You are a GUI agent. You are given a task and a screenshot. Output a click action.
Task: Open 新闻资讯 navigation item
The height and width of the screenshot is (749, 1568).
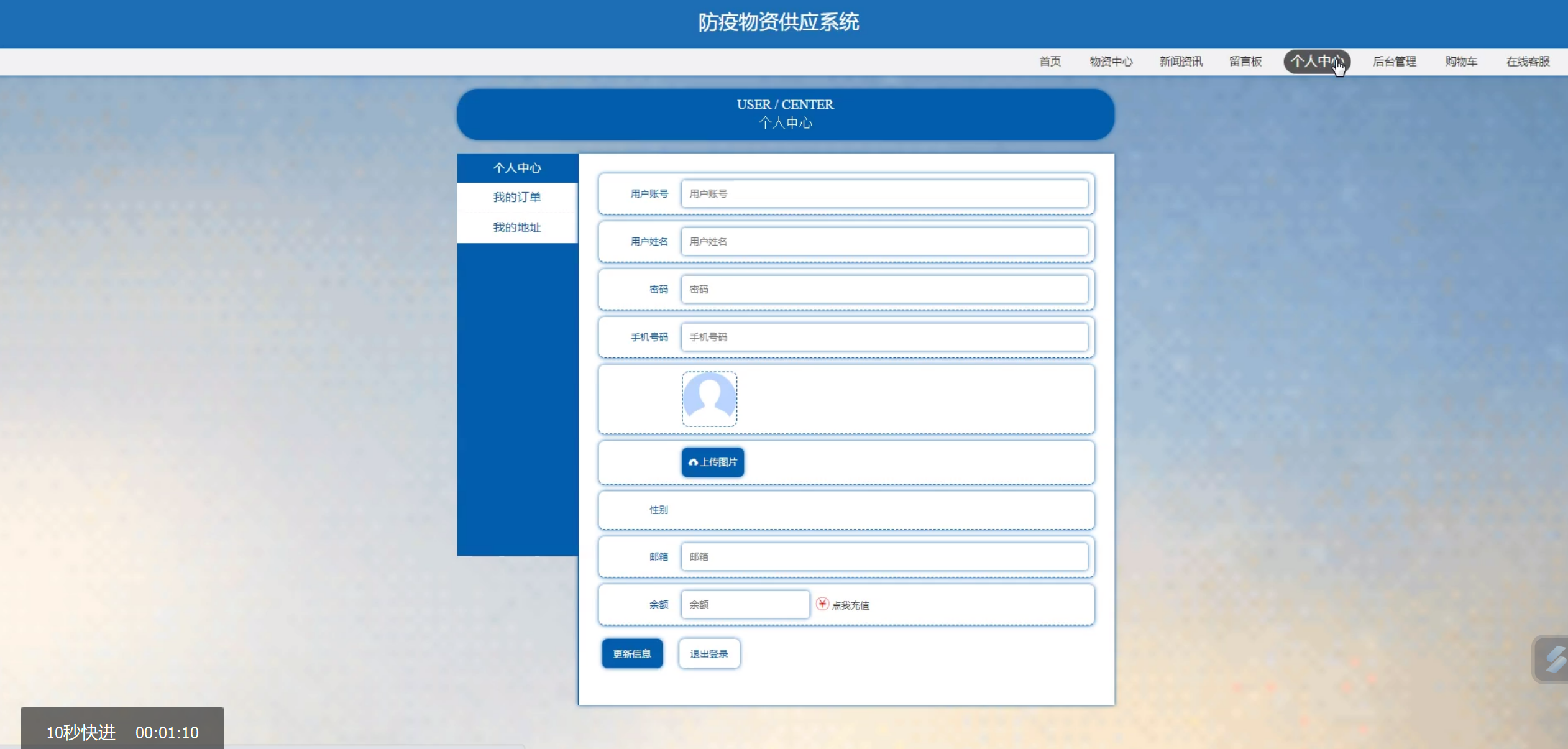click(x=1180, y=62)
